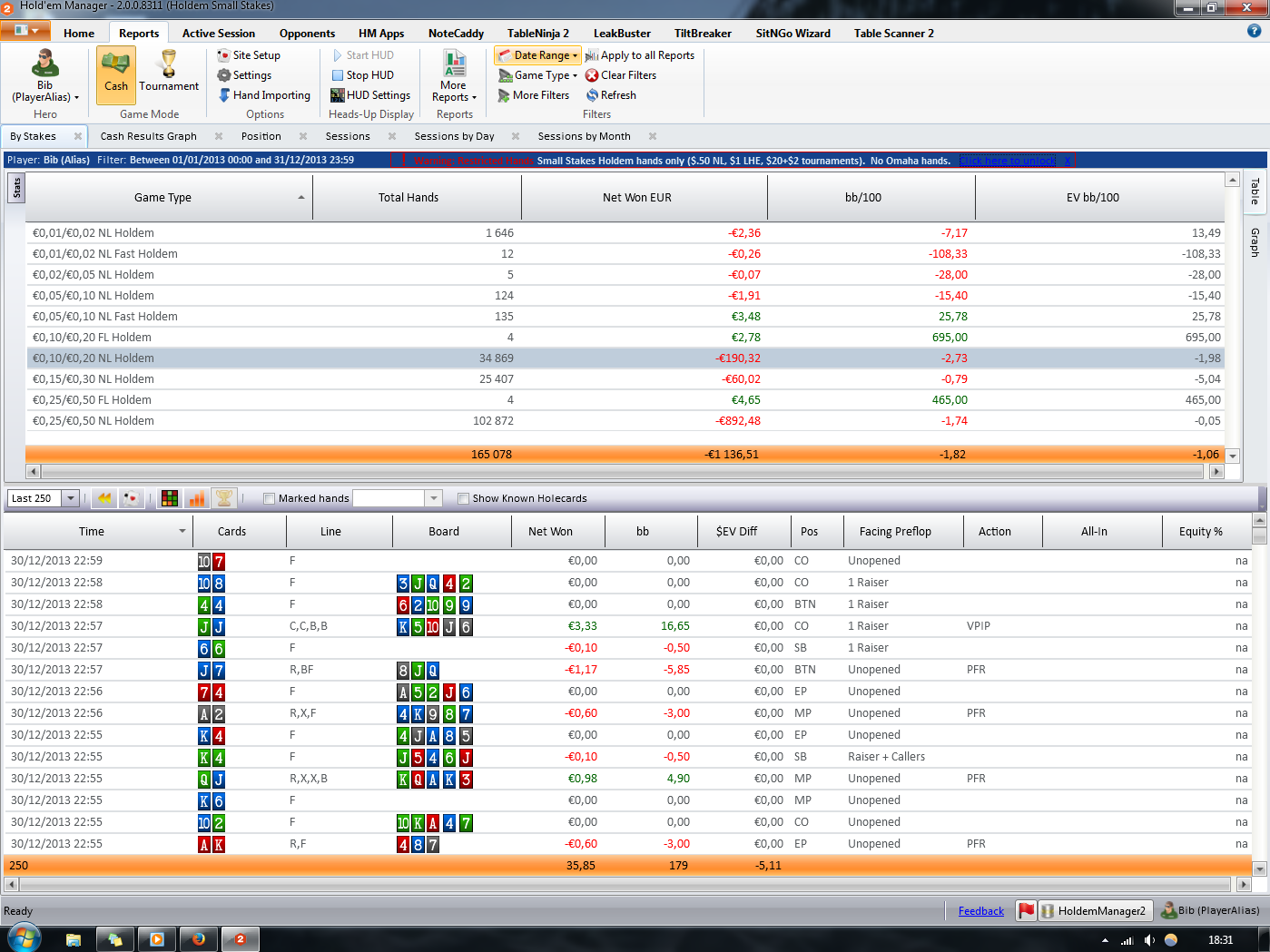Open the Time column filter dropdown arrow
This screenshot has width=1270, height=952.
tap(182, 532)
